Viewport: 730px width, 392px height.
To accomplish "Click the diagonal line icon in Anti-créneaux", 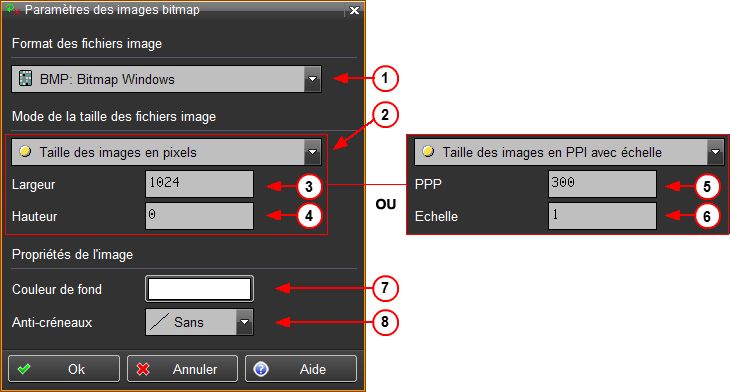I will point(159,322).
